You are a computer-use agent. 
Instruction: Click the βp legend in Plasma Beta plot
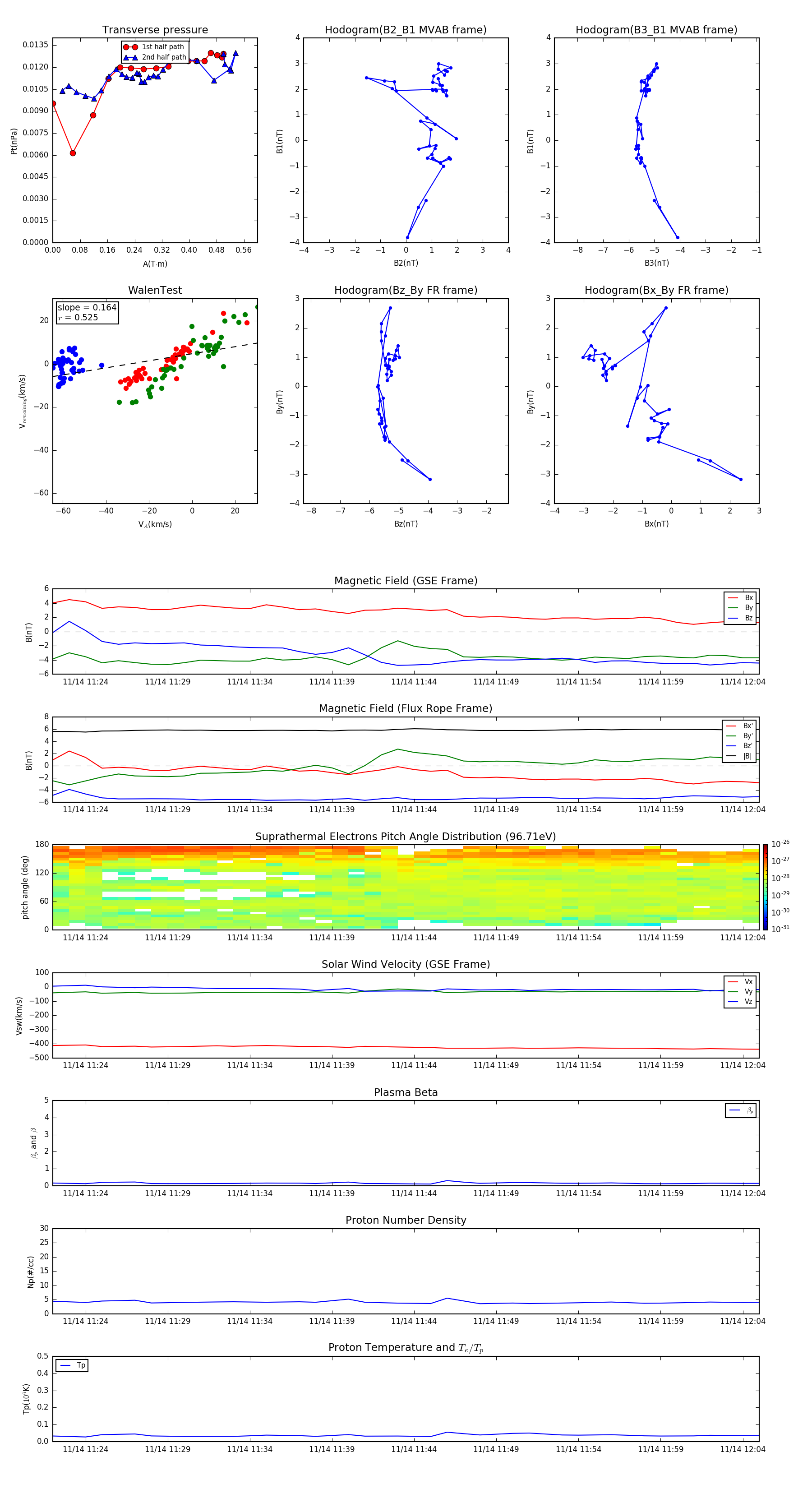[x=741, y=1110]
